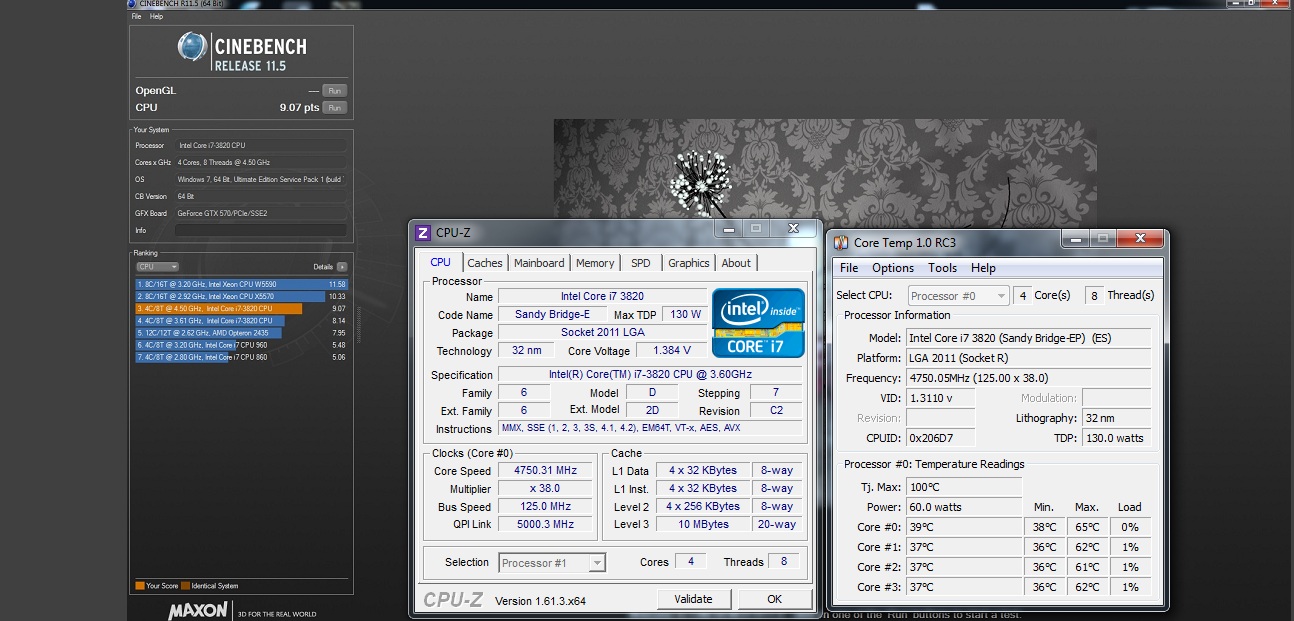Click OK in CPU-Z
The image size is (1294, 621).
tap(774, 599)
